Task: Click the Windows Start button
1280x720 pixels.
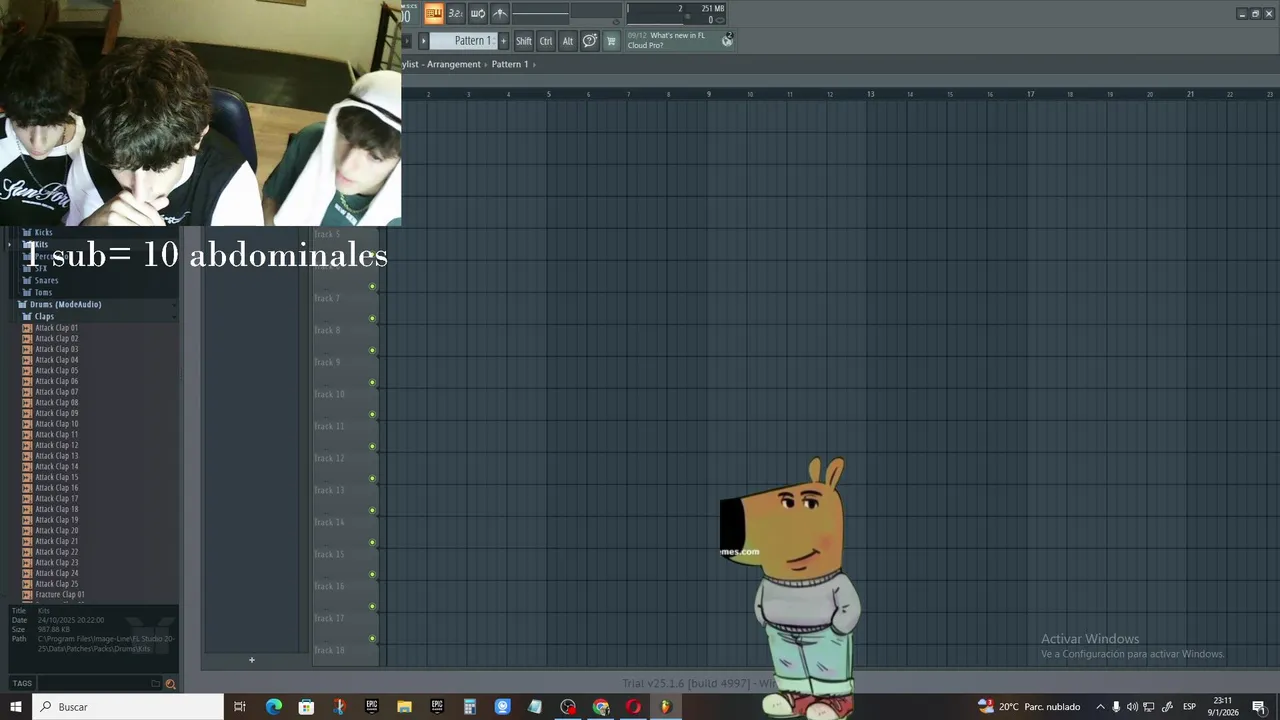Action: (16, 707)
